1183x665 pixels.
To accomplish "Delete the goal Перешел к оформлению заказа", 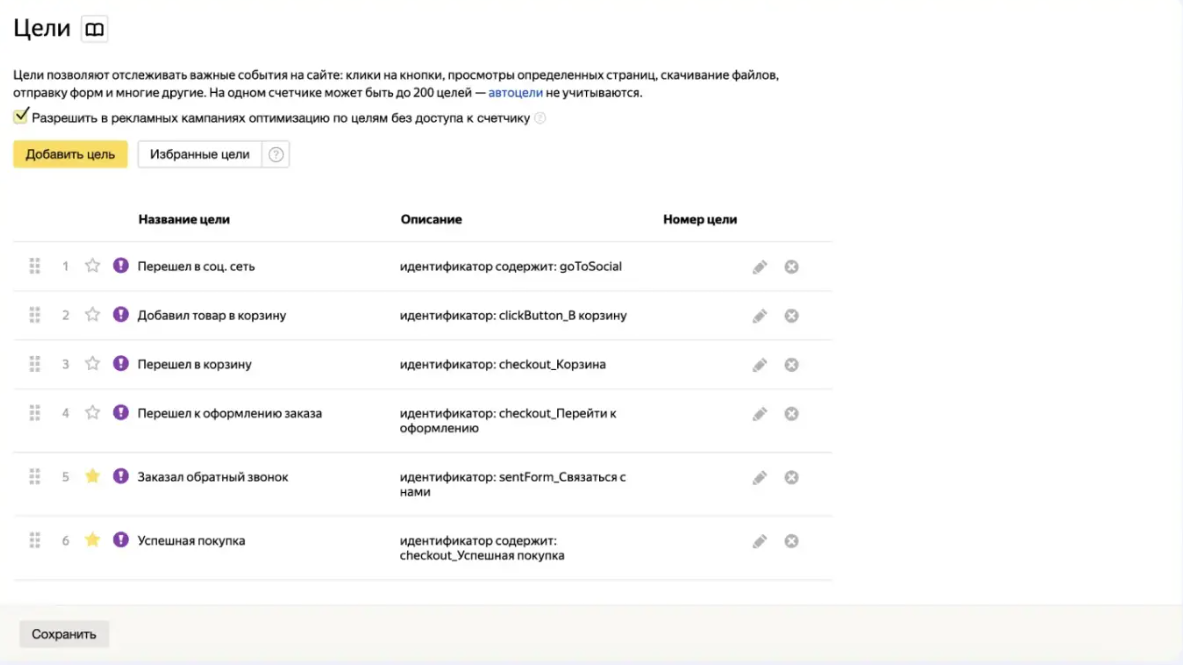I will 791,414.
